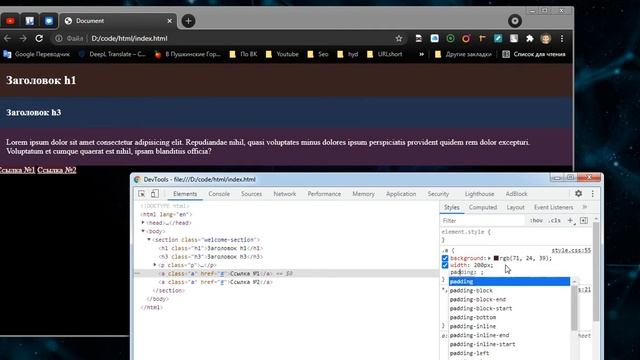Image resolution: width=640 pixels, height=360 pixels.
Task: Click the styles Filter field
Action: pyautogui.click(x=482, y=220)
